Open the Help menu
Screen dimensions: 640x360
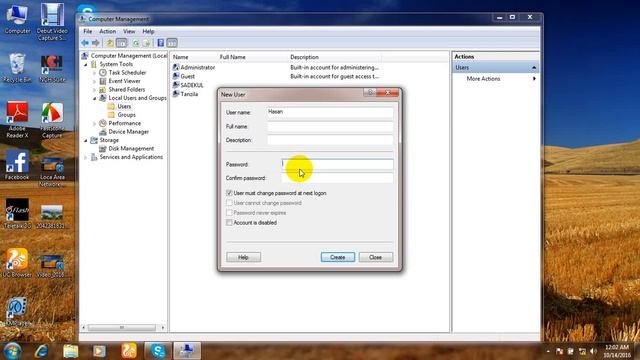click(148, 31)
